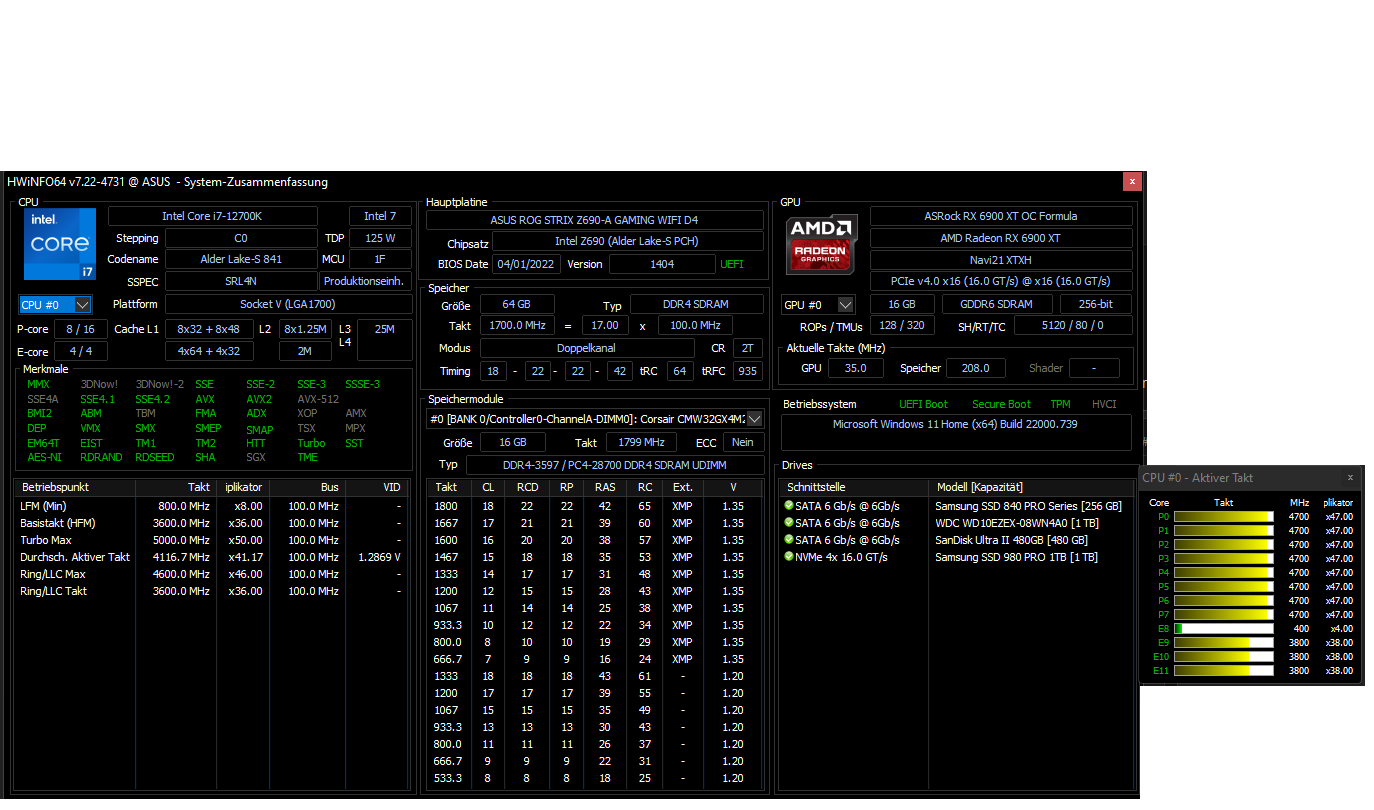Image resolution: width=1374 pixels, height=810 pixels.
Task: Click the 1.2869 V VID value
Action: click(379, 557)
